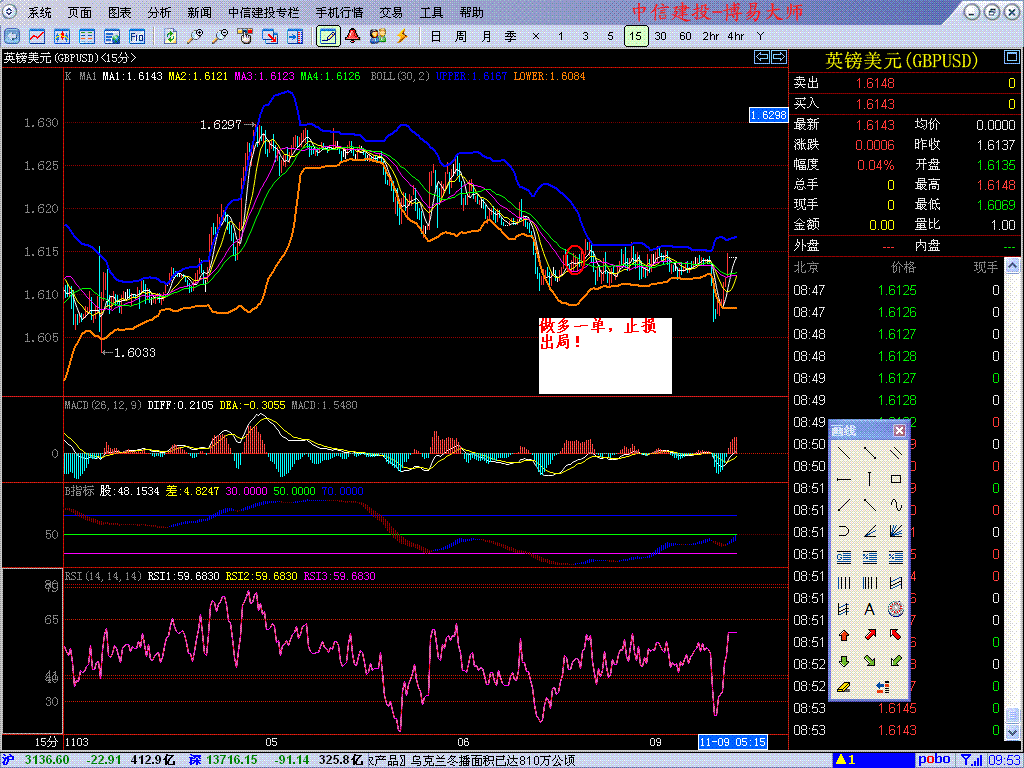Select the yellow eraser tool
1024x768 pixels.
point(844,687)
